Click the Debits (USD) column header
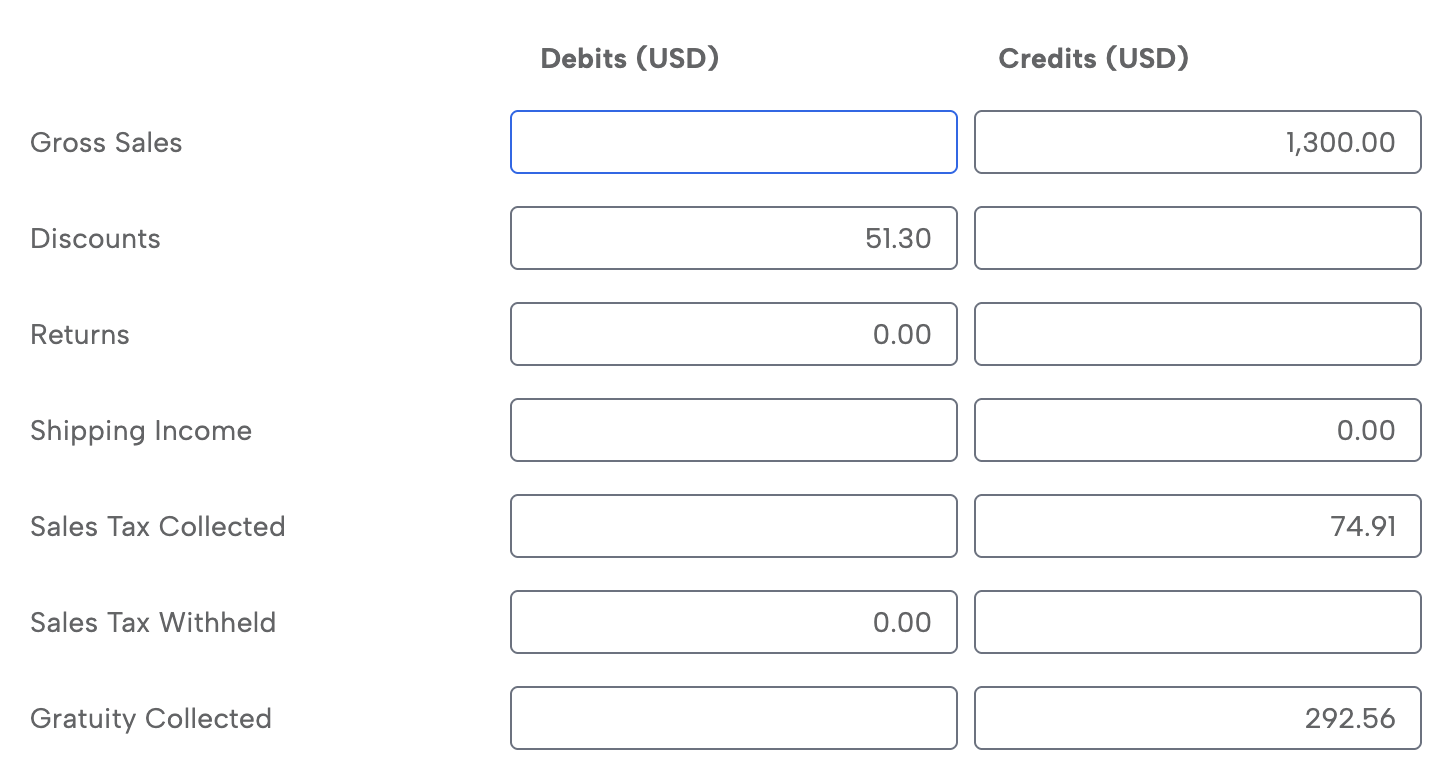Viewport: 1434px width, 770px height. click(x=629, y=59)
